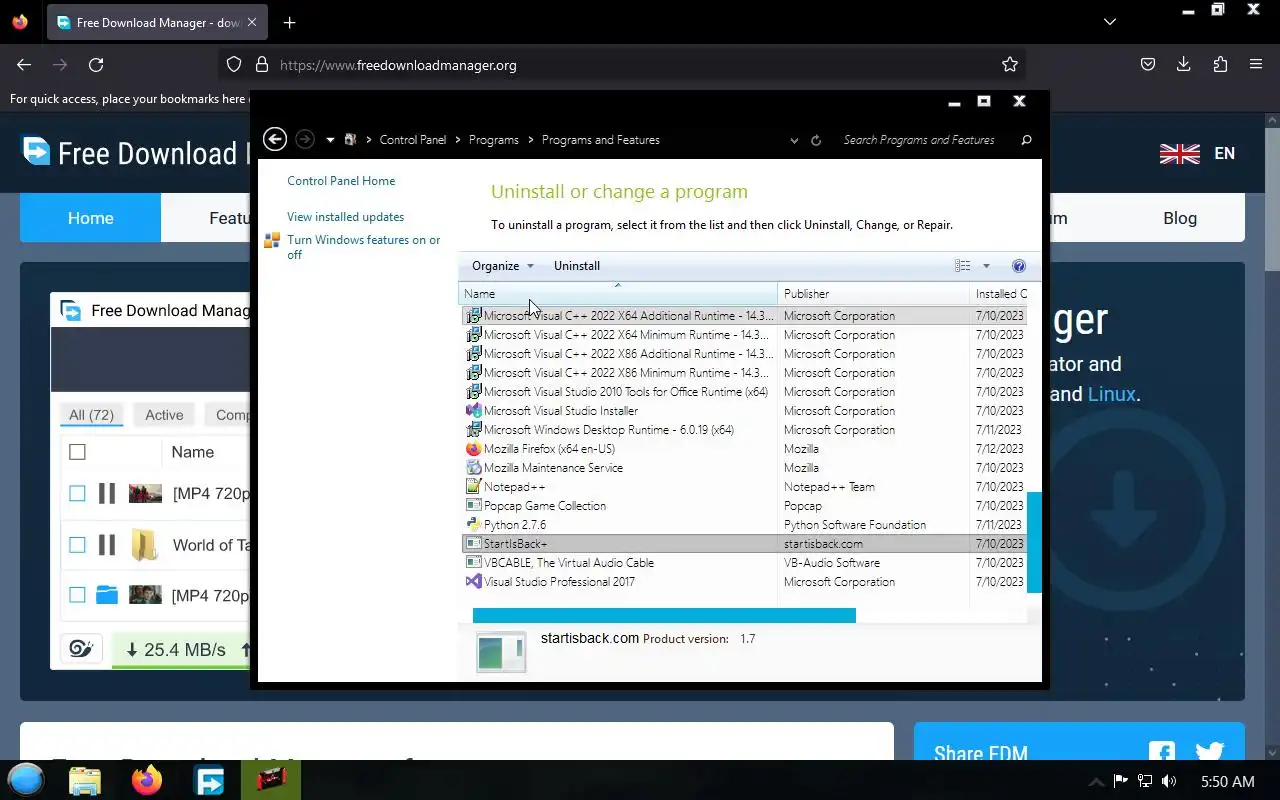The image size is (1280, 800).
Task: Select Popcap Game Collection entry
Action: coord(744,506)
